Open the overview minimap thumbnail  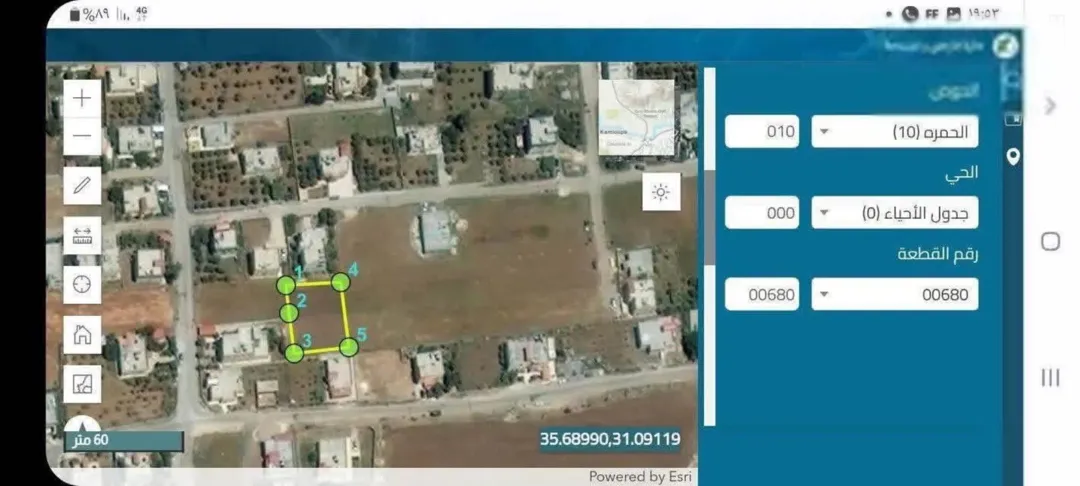coord(636,118)
